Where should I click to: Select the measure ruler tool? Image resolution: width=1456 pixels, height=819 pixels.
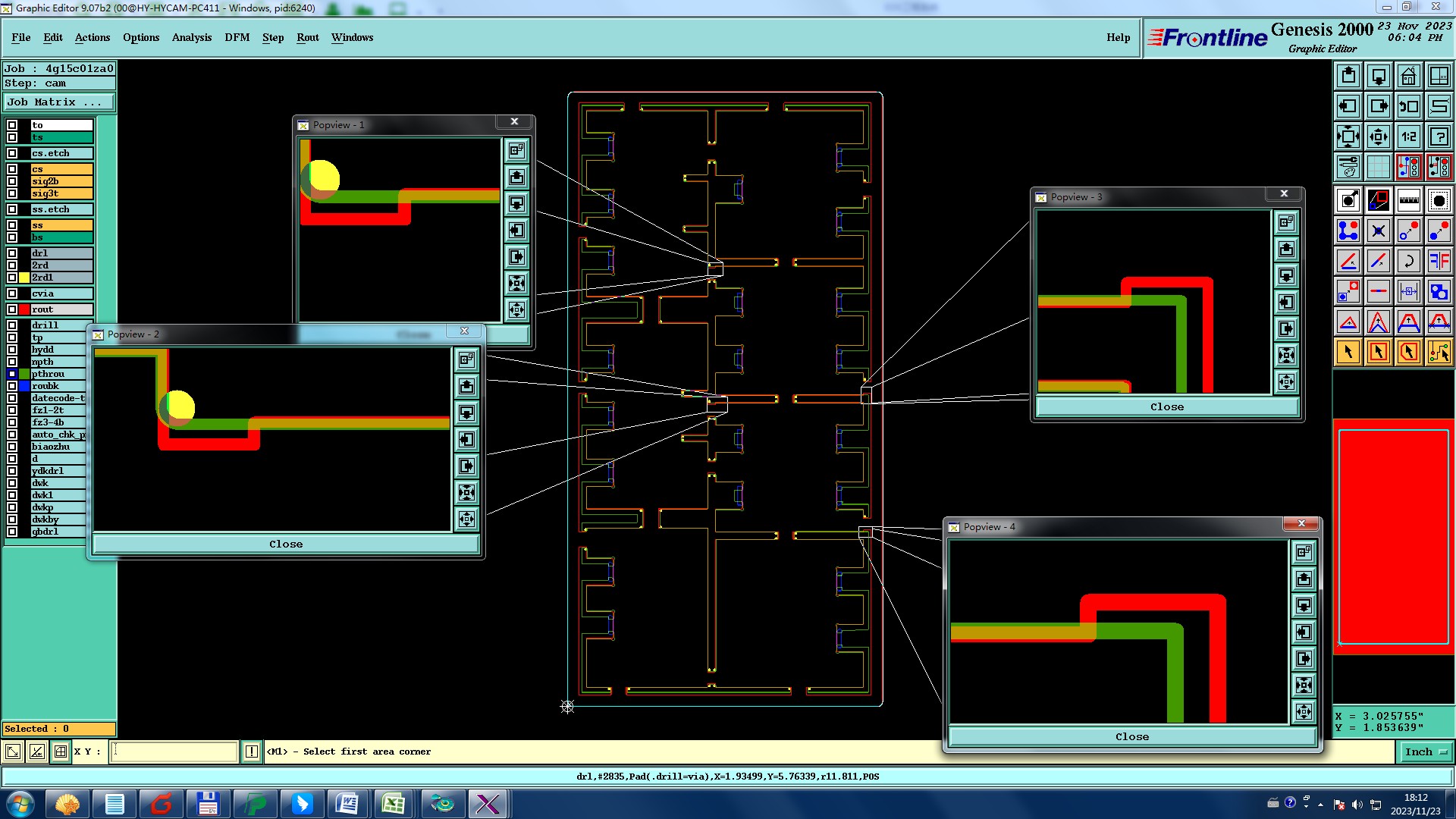click(1408, 200)
